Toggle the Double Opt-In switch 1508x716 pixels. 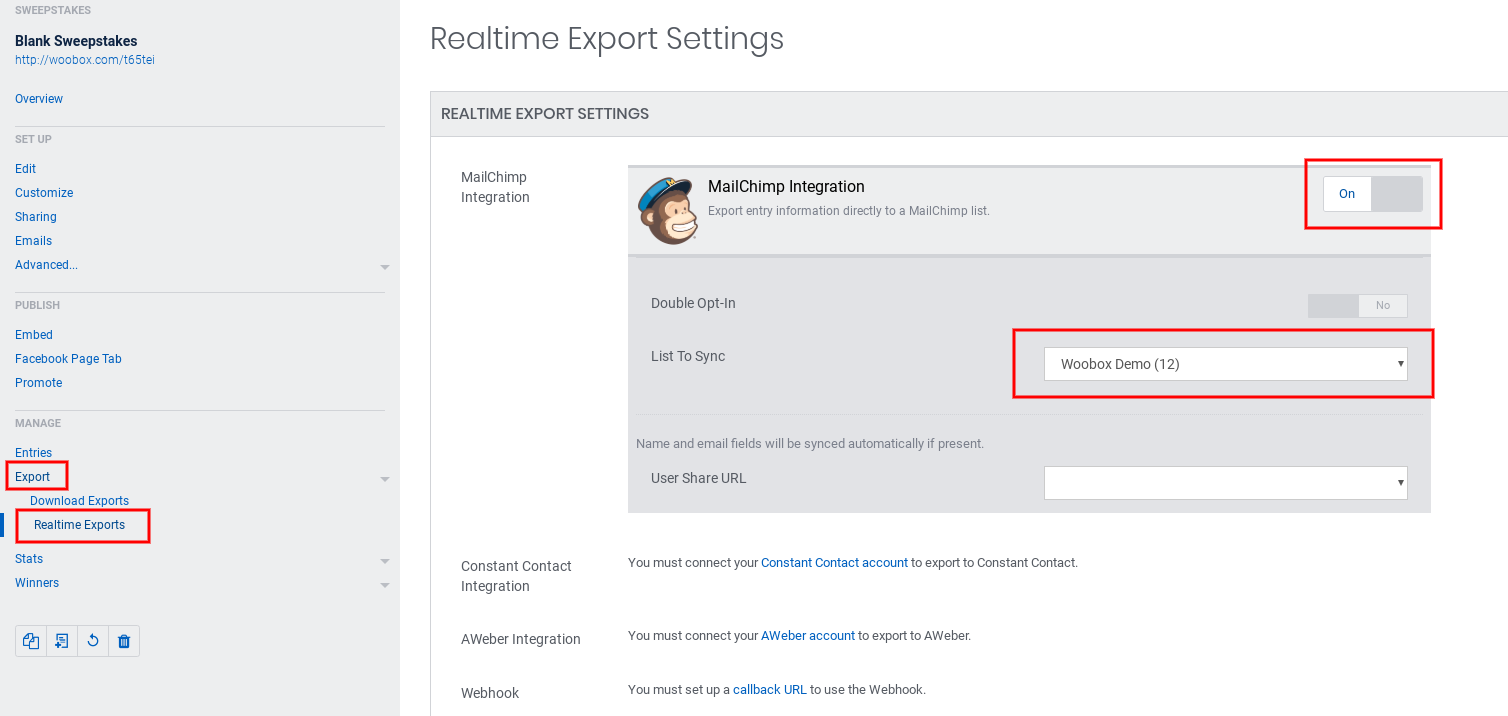coord(1357,305)
